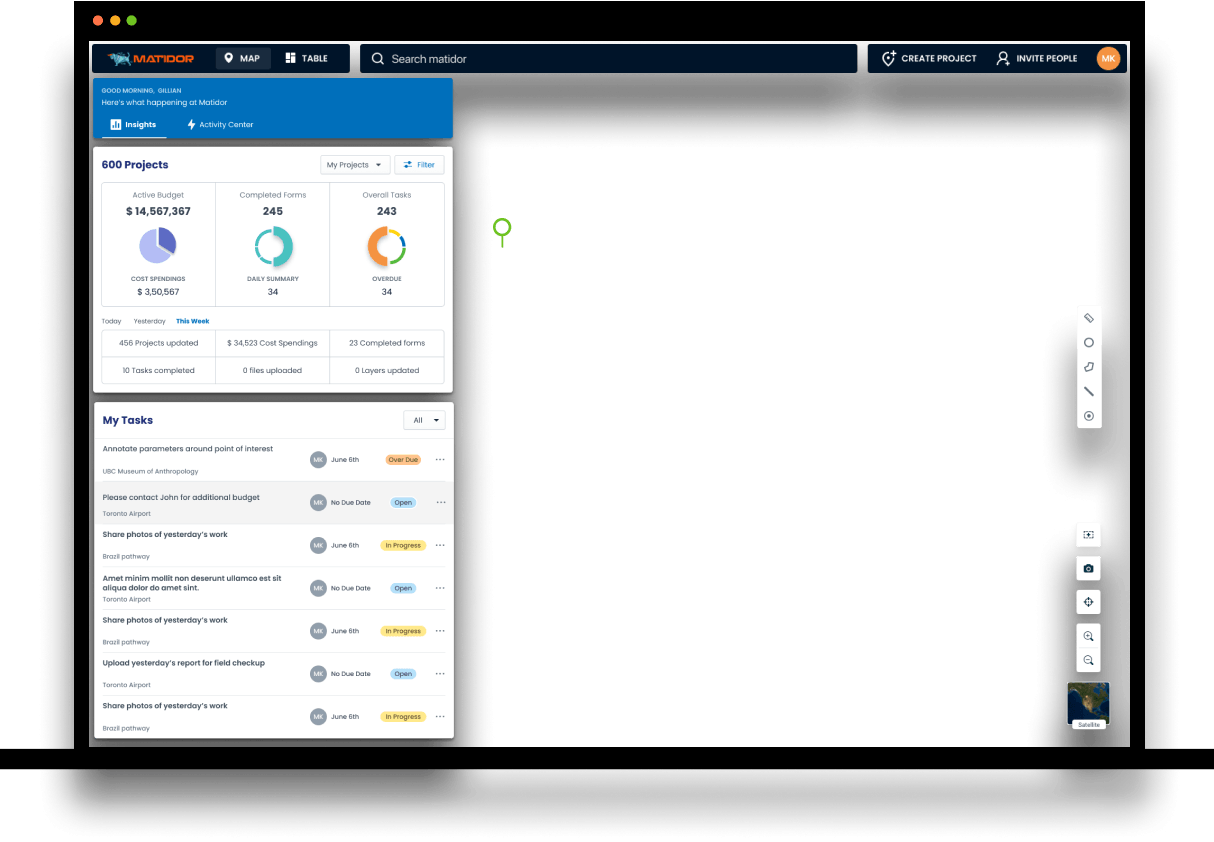
Task: Select the ruler measure tool
Action: (x=1089, y=318)
